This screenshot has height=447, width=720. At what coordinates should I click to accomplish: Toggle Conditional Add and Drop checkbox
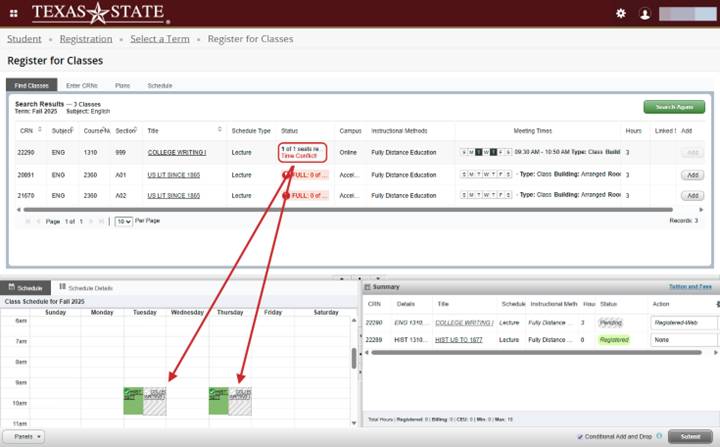pyautogui.click(x=581, y=436)
